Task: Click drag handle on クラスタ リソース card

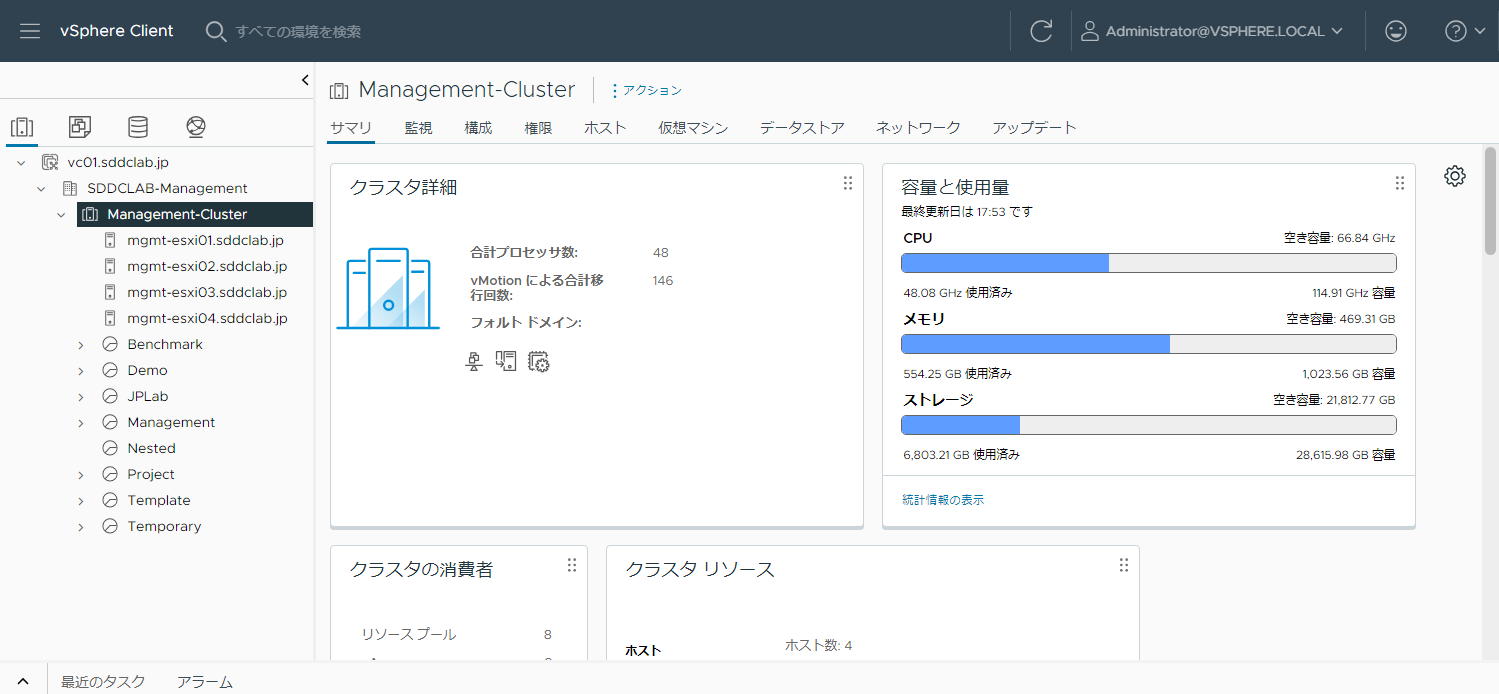Action: pos(1124,565)
